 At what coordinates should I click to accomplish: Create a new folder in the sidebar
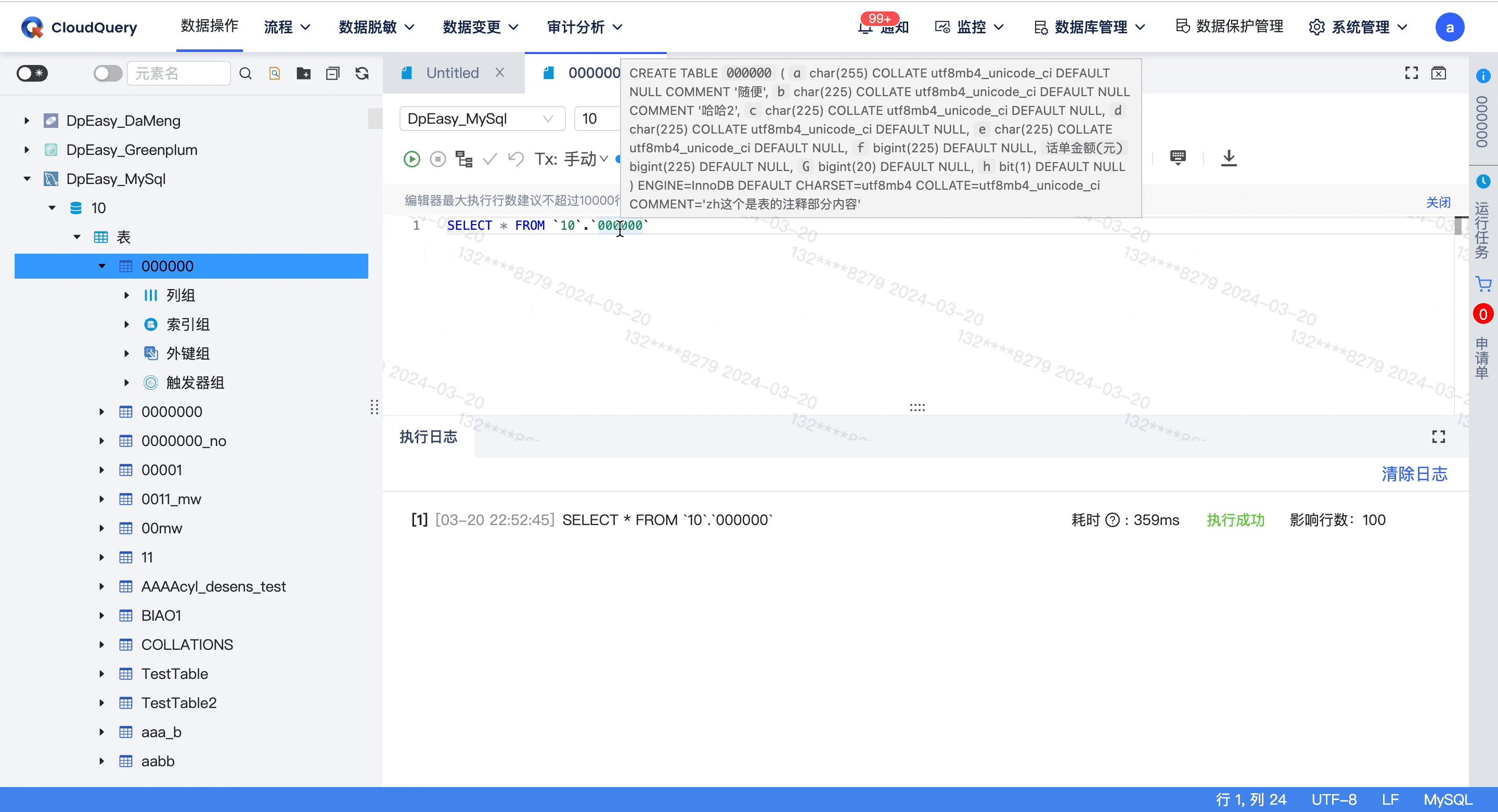[303, 73]
